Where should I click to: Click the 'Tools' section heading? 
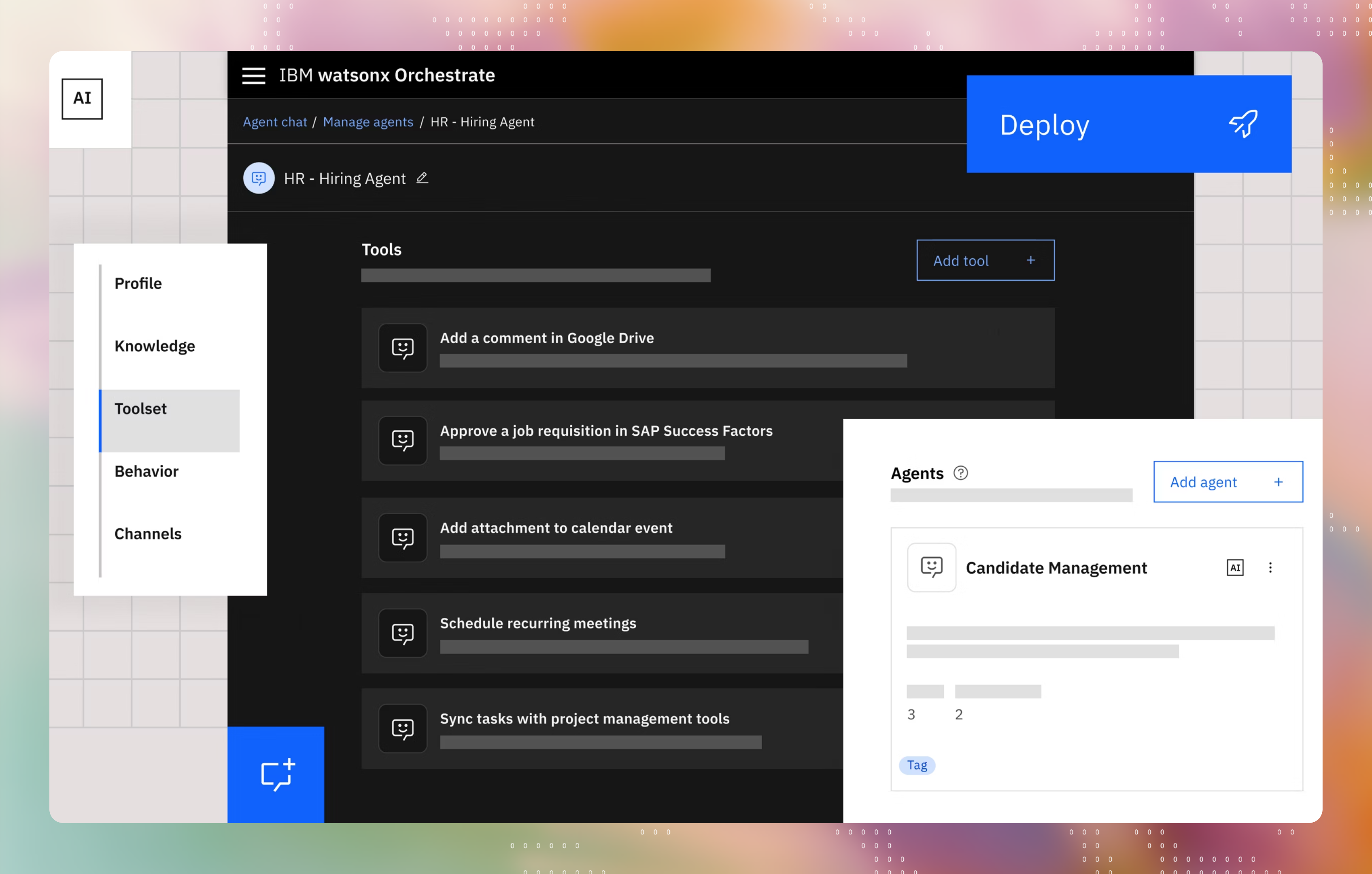coord(381,250)
